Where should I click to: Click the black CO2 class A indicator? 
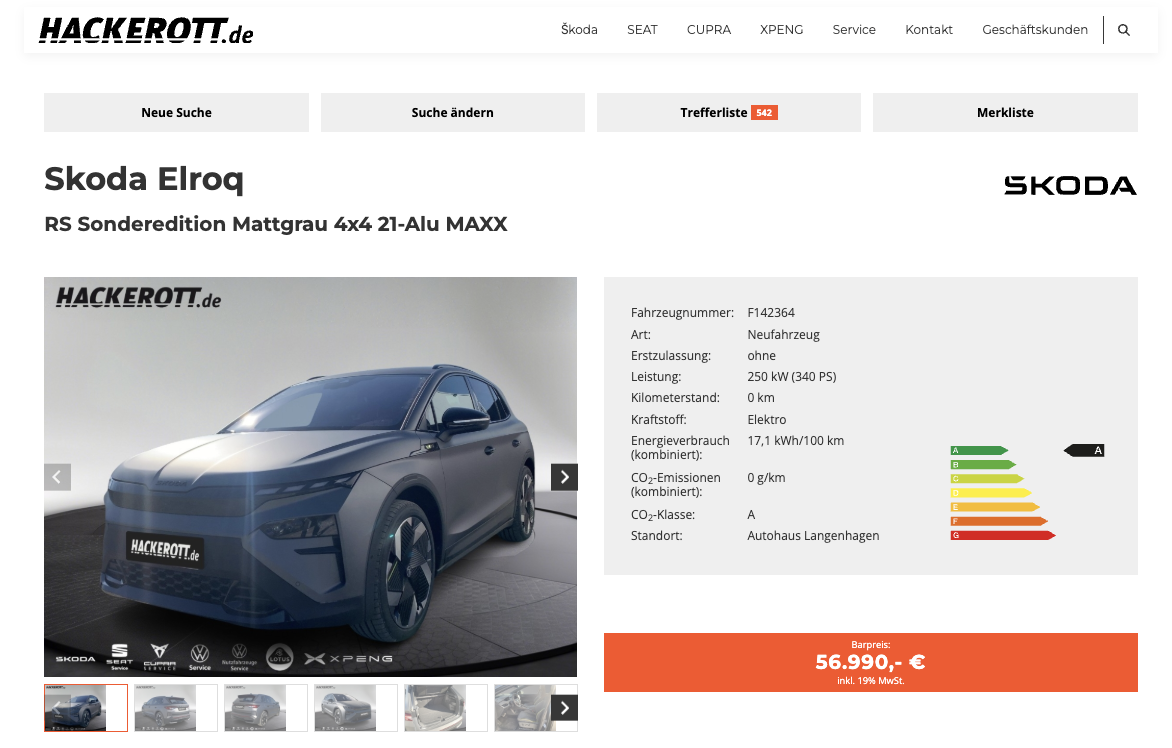(1084, 450)
